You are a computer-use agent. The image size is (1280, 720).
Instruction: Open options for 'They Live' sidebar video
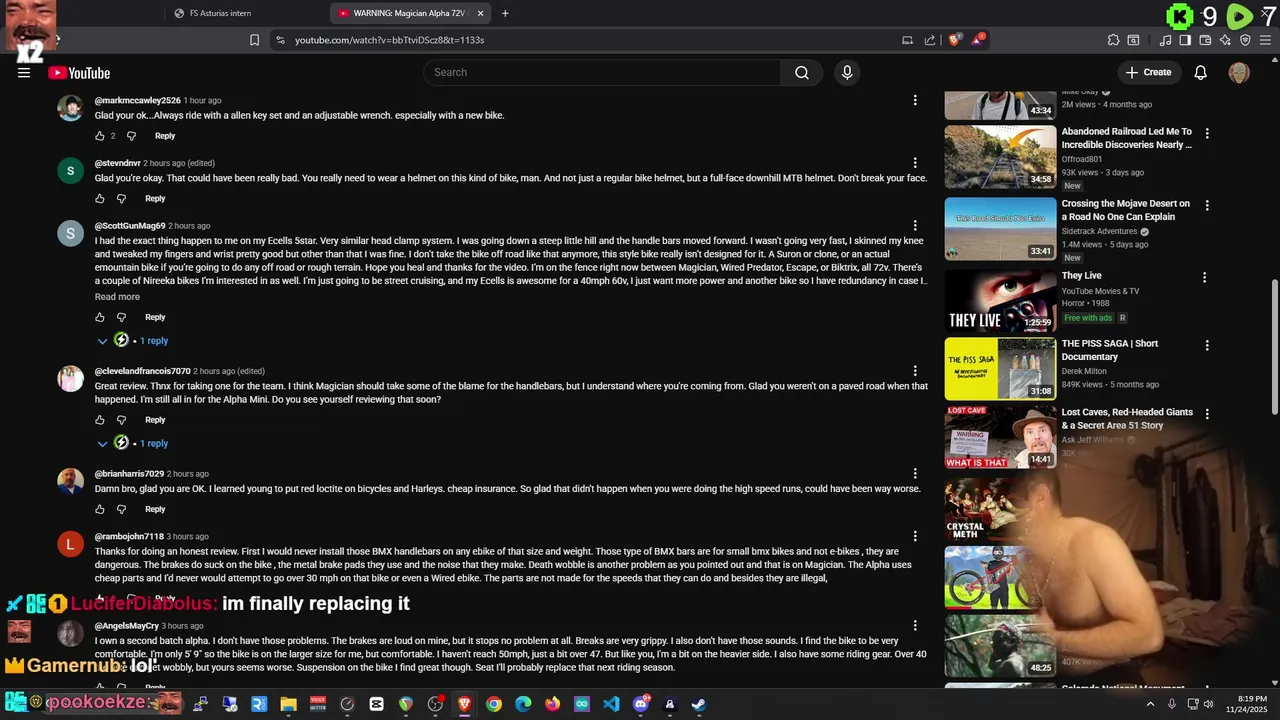(1204, 277)
